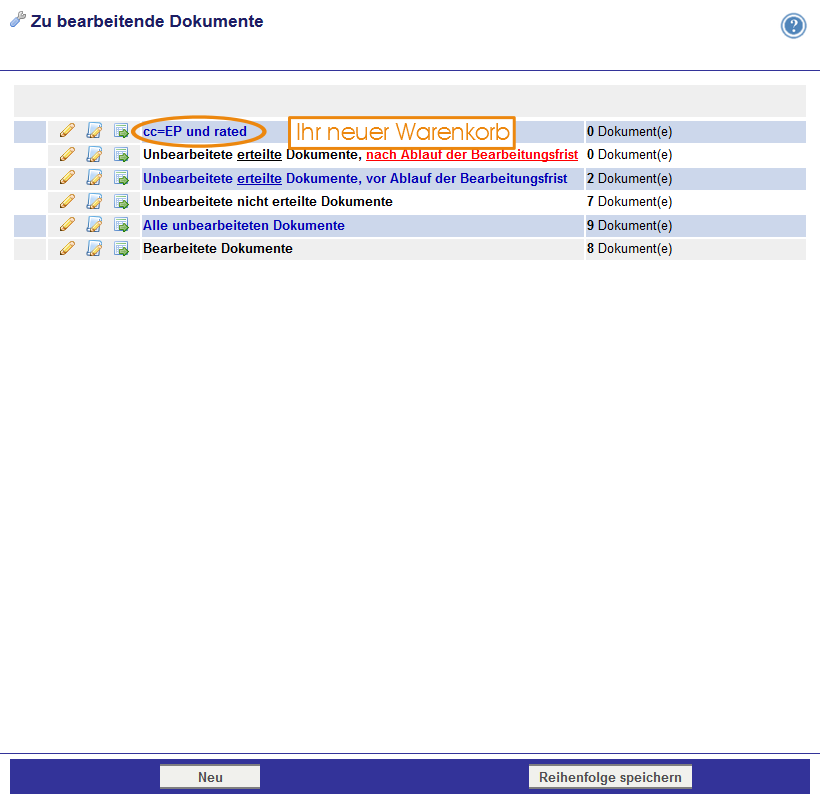
Task: Click pencil icon for vor Ablauf der Bearbeitungsfrist row
Action: point(67,177)
